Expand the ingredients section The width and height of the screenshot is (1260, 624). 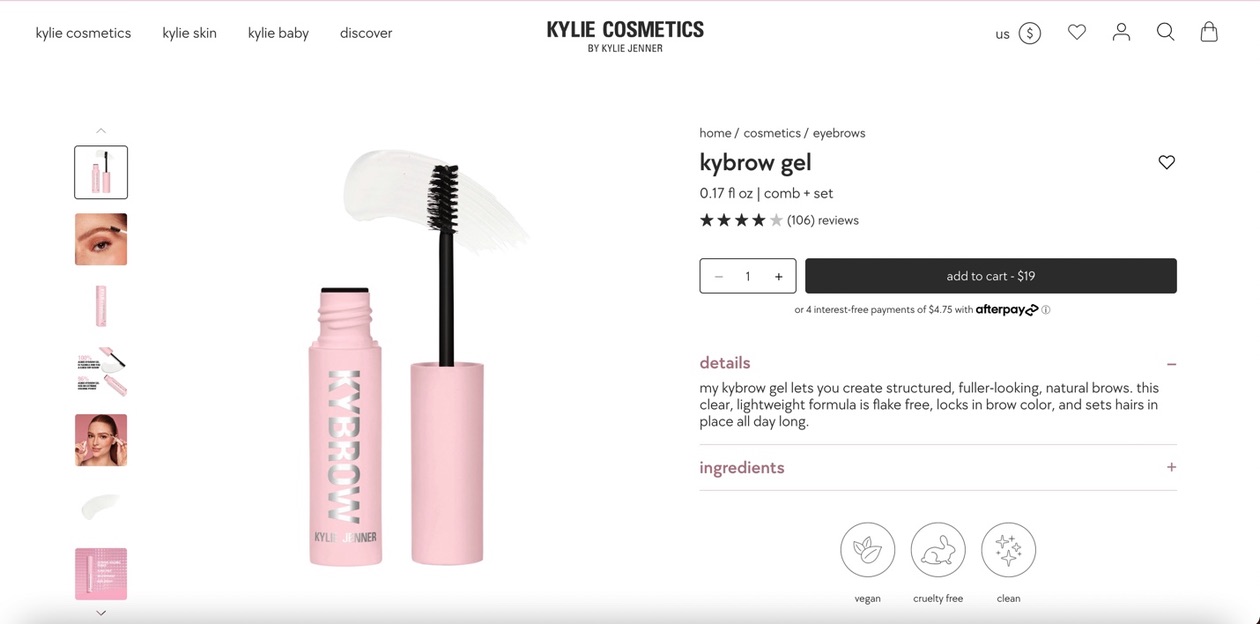(1171, 467)
